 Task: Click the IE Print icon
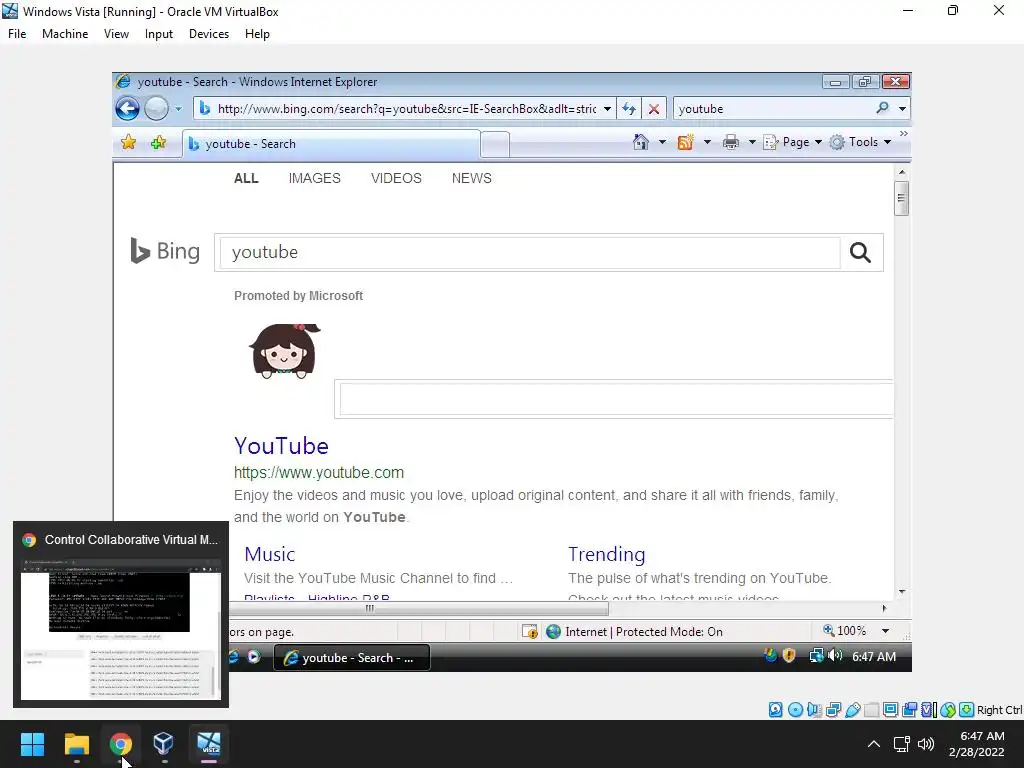point(731,142)
